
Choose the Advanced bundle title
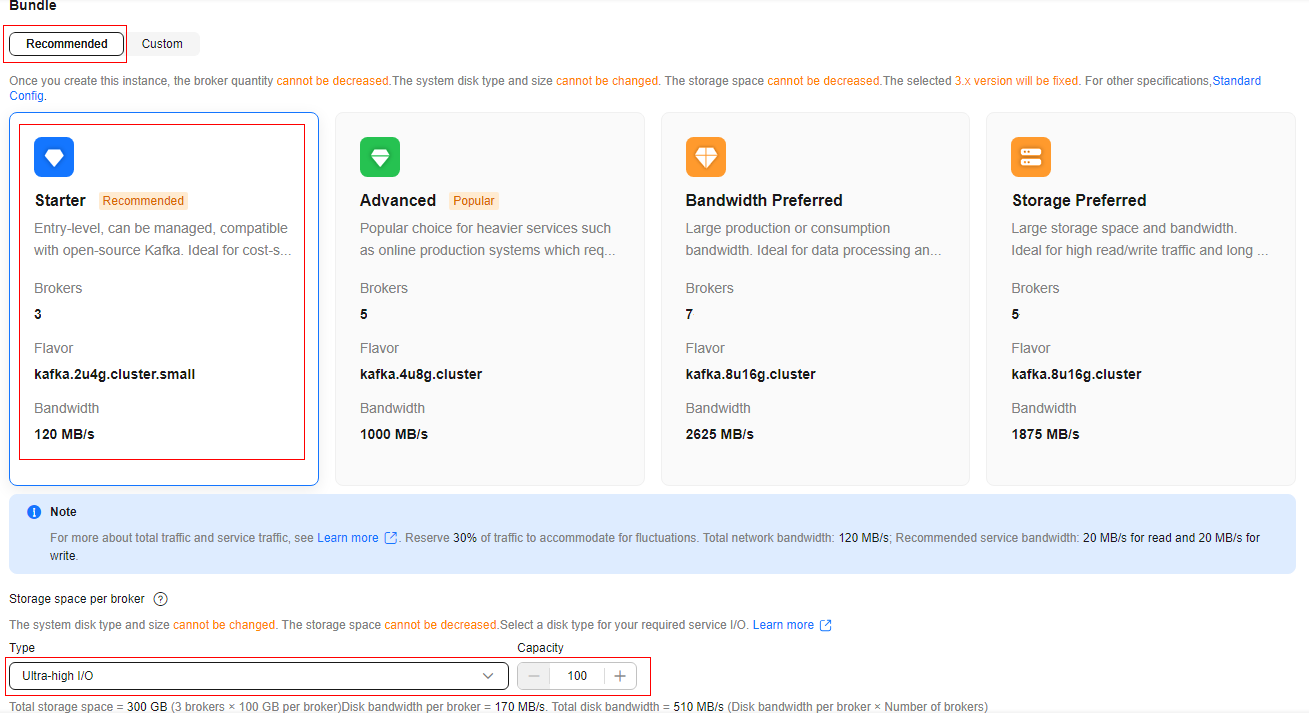click(398, 200)
